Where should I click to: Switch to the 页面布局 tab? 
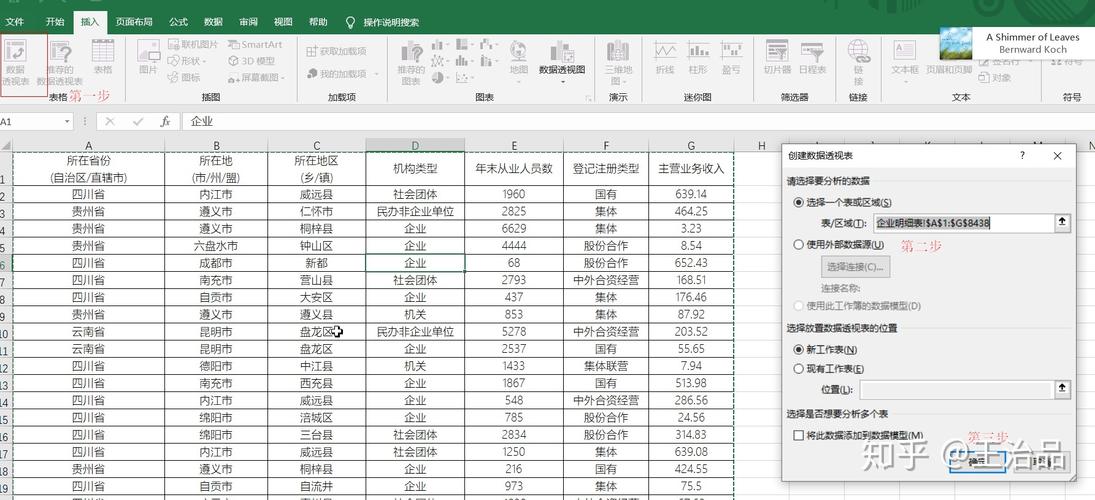133,22
